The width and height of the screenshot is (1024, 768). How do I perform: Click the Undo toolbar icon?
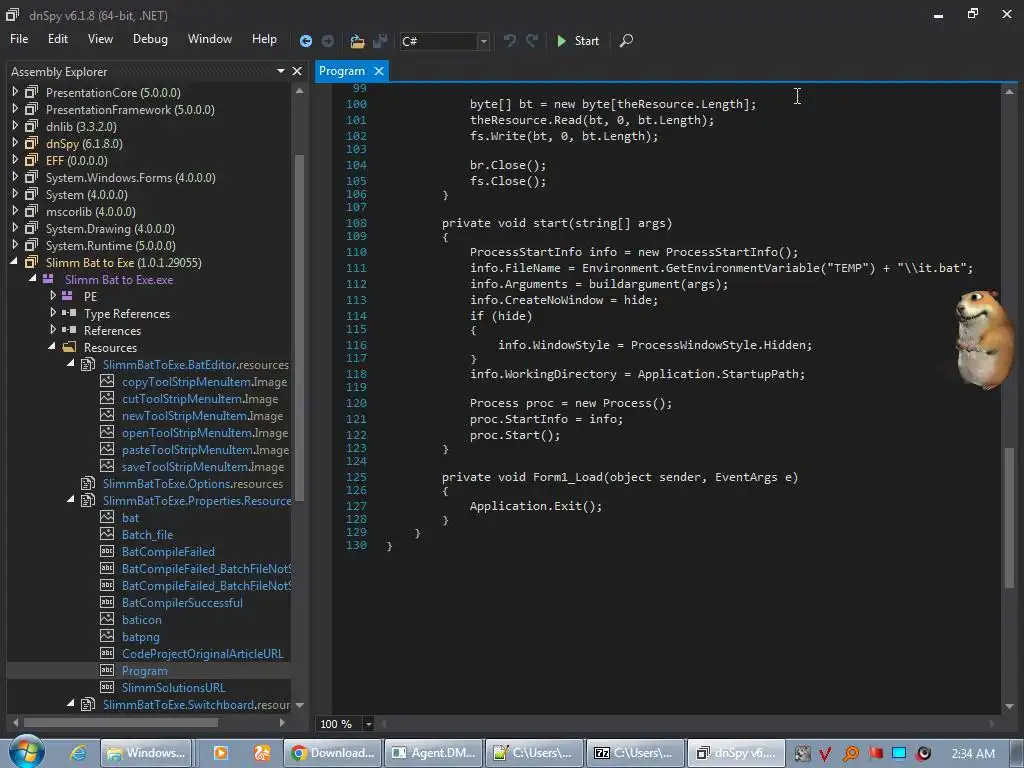click(x=509, y=41)
